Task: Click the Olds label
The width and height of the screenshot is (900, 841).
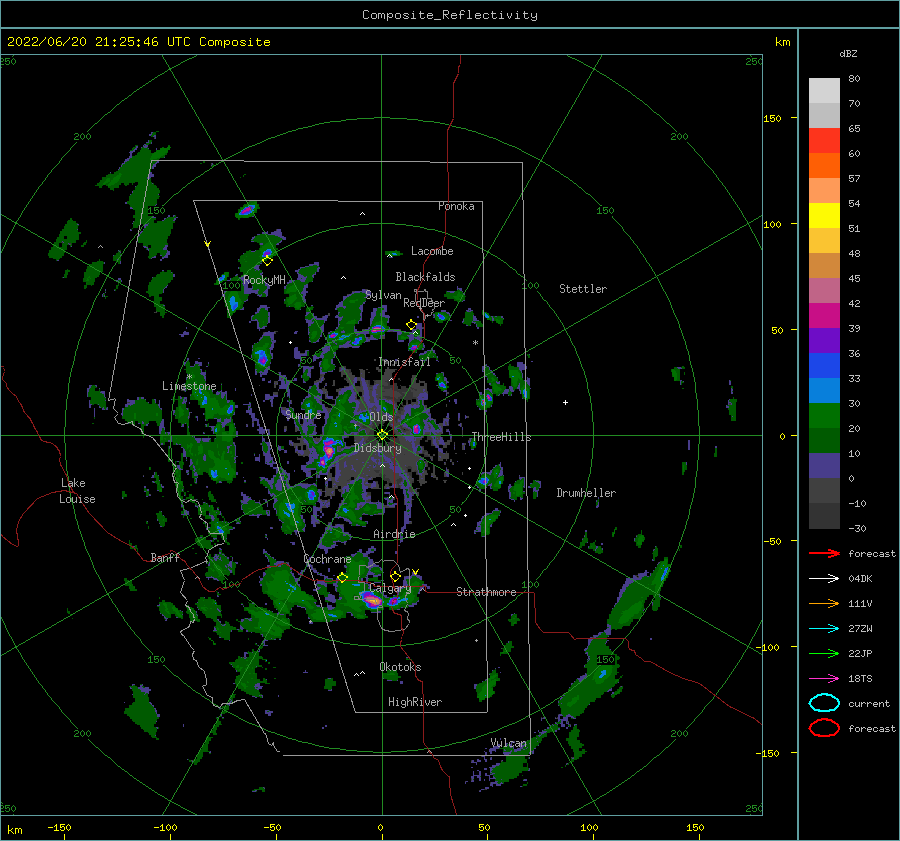Action: (381, 416)
